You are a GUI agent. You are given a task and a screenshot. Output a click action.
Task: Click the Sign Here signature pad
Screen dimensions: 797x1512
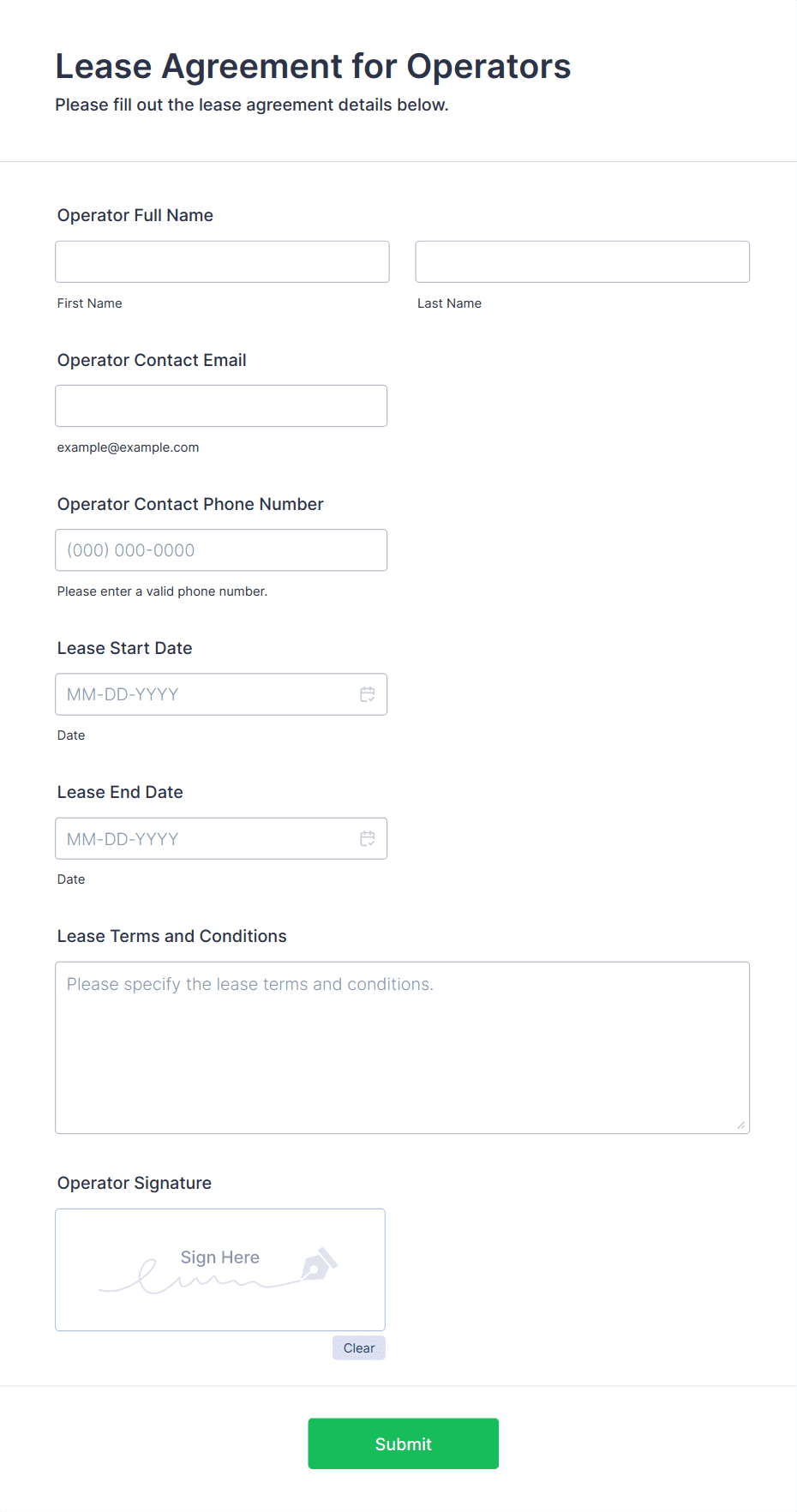pos(219,1269)
